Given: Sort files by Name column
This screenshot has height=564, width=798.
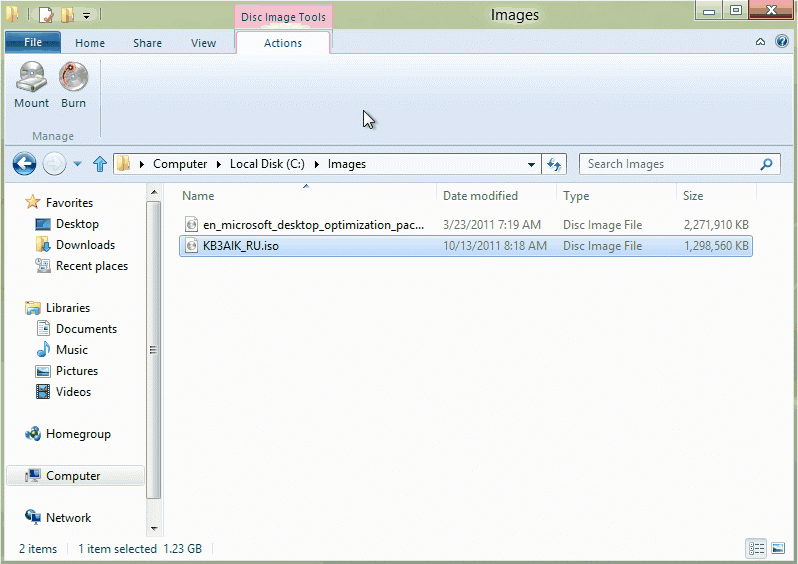Looking at the screenshot, I should coord(307,195).
